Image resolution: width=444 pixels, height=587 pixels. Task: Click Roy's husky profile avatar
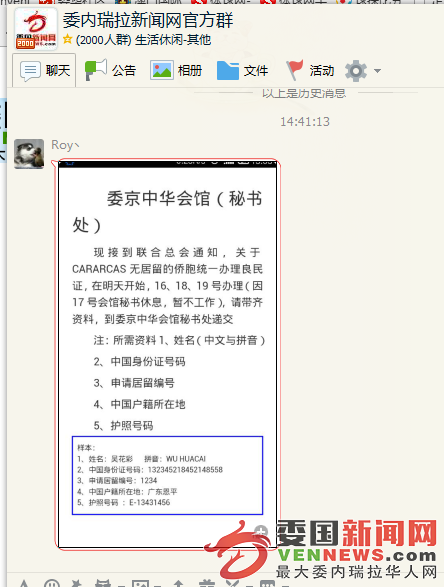pos(29,154)
